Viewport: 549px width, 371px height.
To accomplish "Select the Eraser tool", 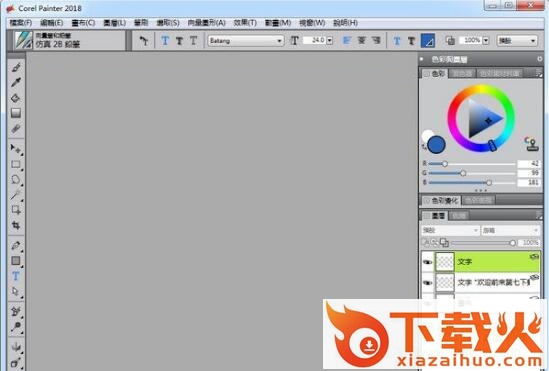I will (16, 128).
